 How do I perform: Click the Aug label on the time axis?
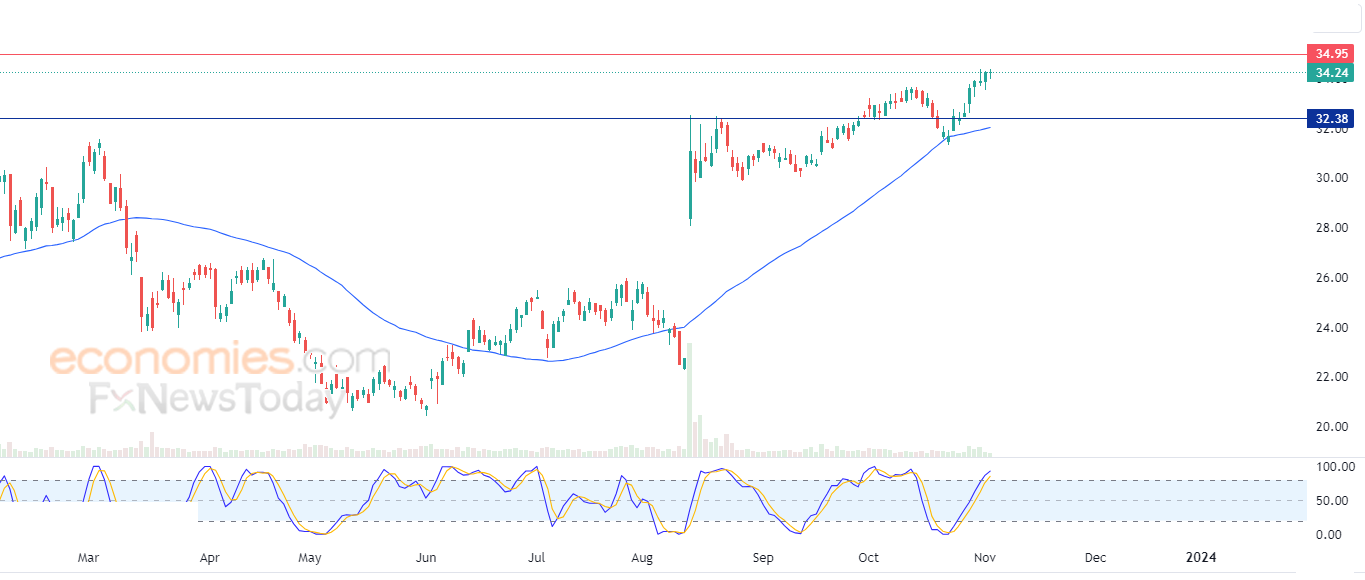point(643,557)
